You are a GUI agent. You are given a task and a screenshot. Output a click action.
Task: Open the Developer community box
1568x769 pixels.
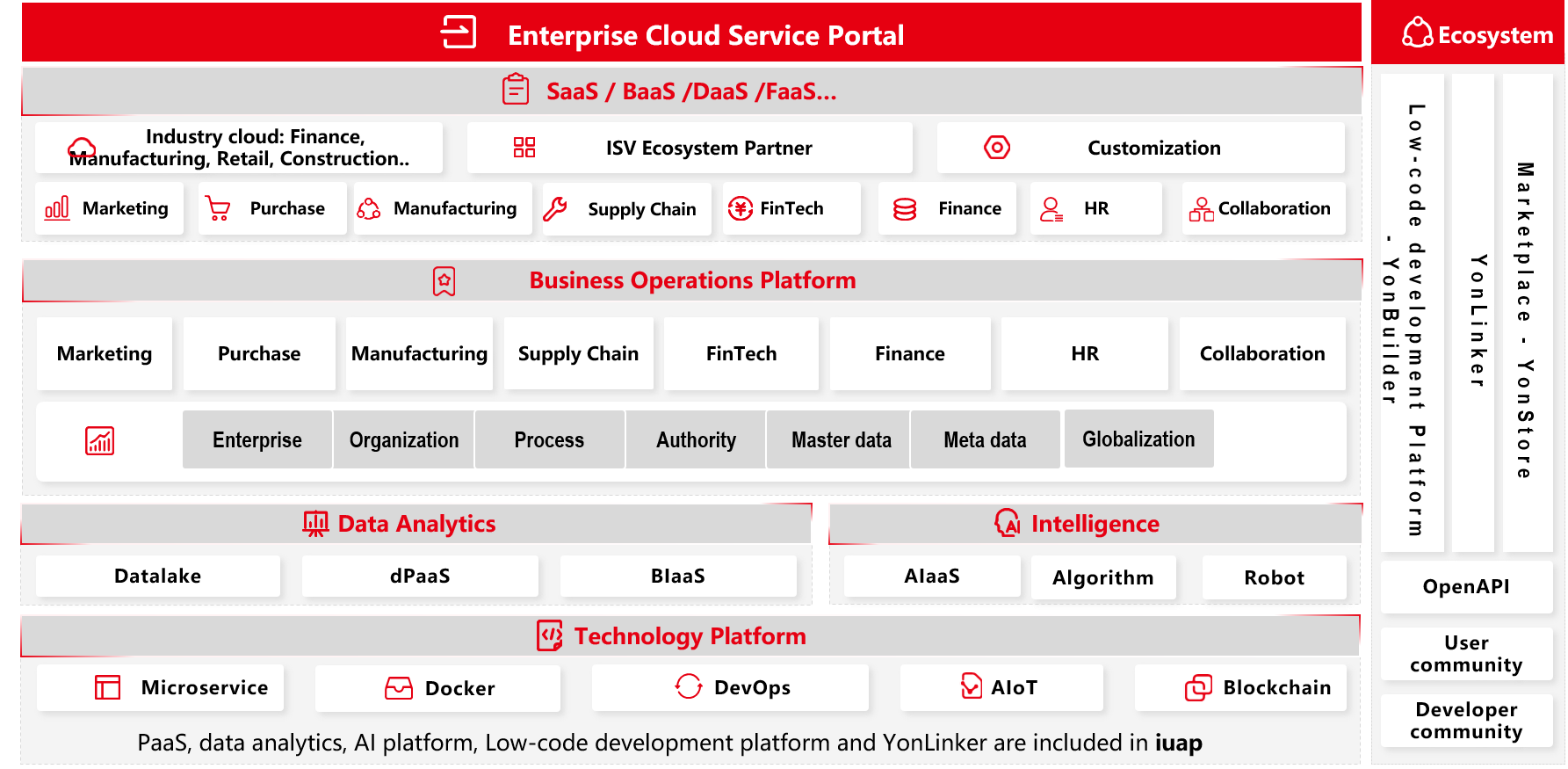coord(1466,721)
